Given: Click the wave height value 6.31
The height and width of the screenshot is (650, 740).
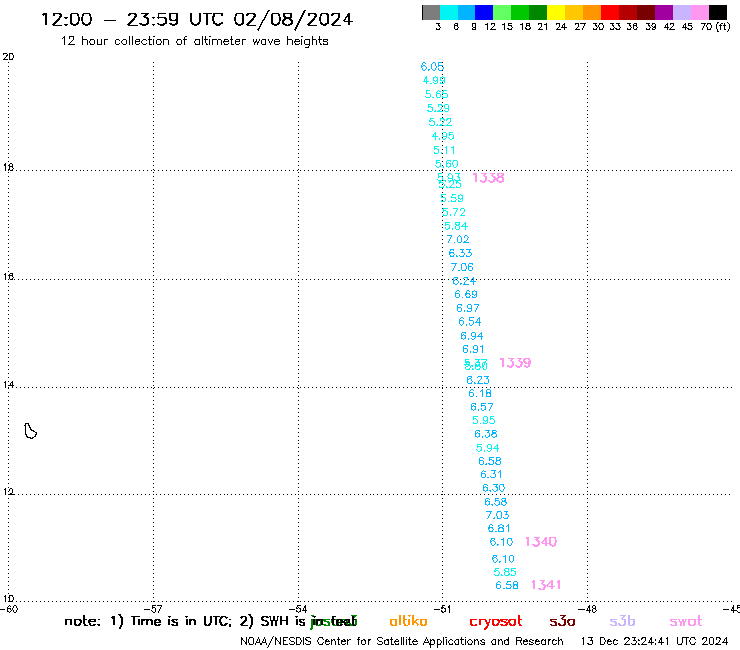Looking at the screenshot, I should click(x=491, y=474).
